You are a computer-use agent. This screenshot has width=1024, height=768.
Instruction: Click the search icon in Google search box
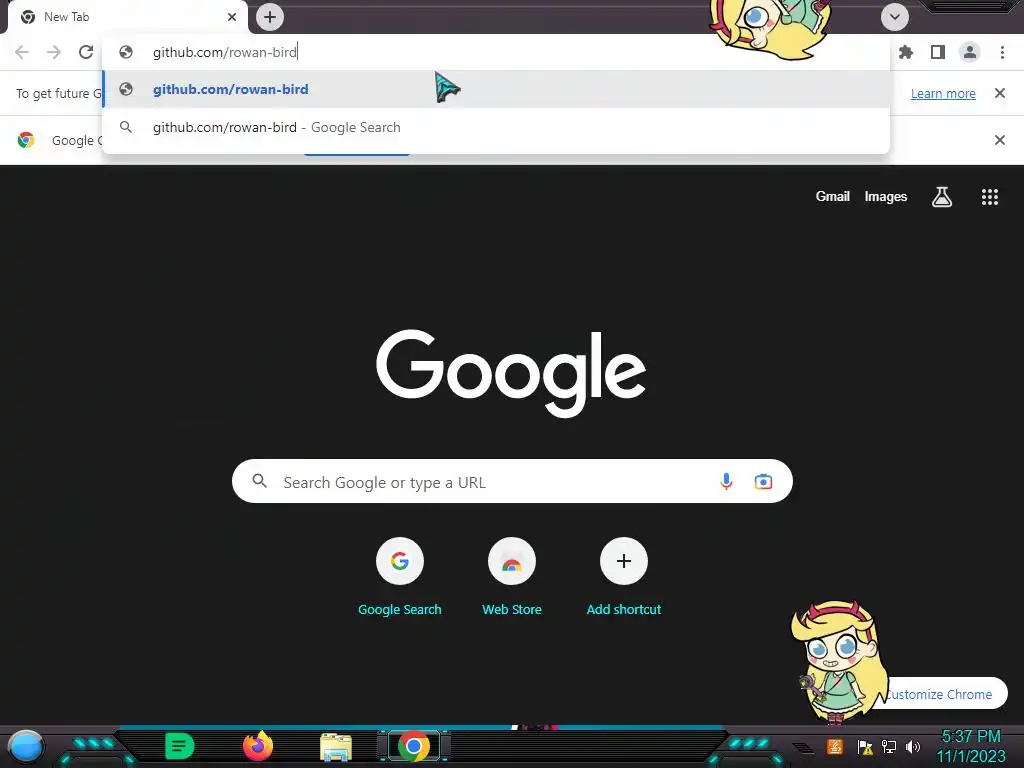coord(259,481)
